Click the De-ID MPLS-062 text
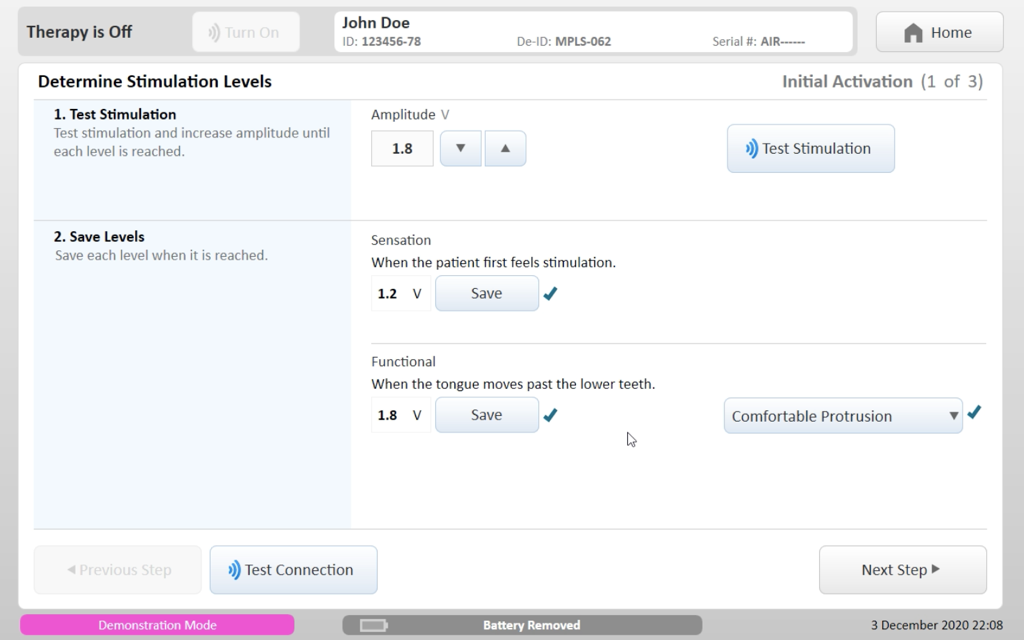This screenshot has height=640, width=1024. coord(564,42)
